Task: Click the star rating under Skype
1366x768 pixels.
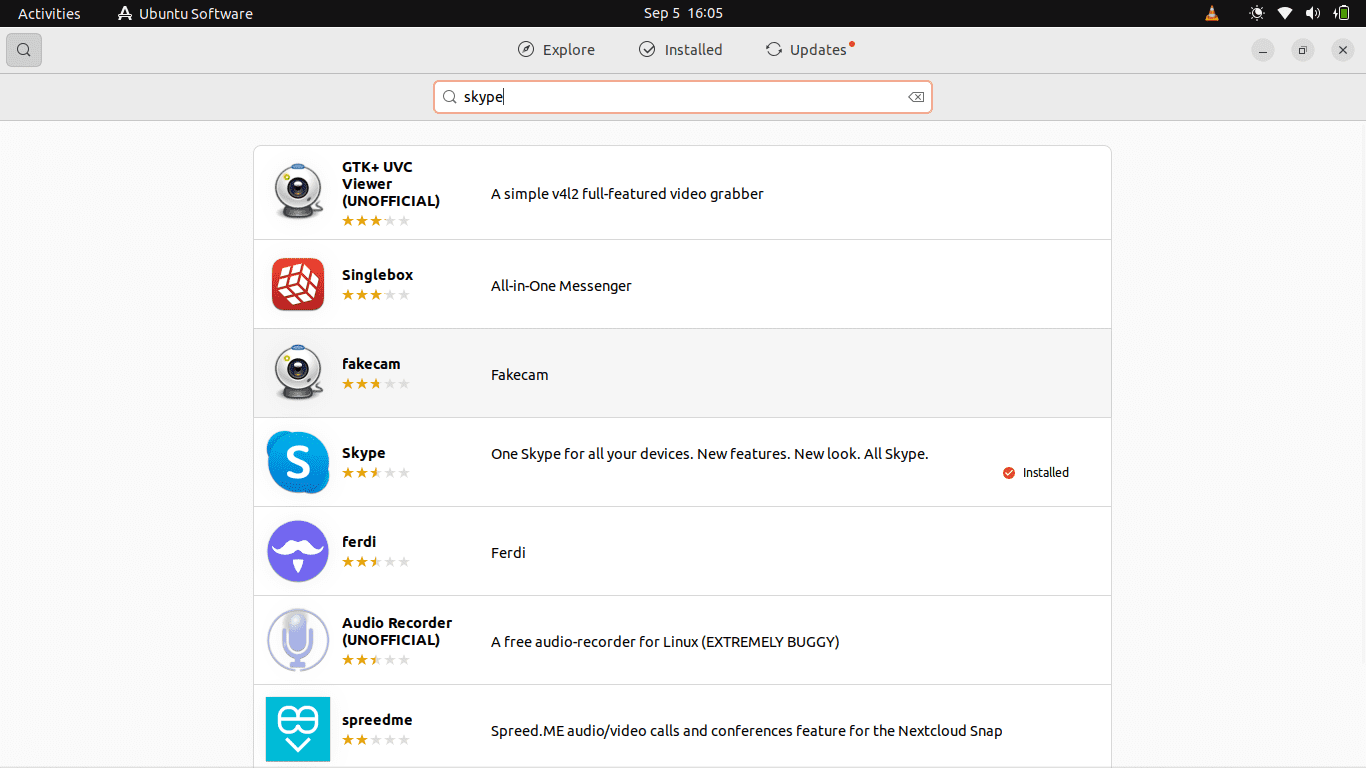Action: coord(376,473)
